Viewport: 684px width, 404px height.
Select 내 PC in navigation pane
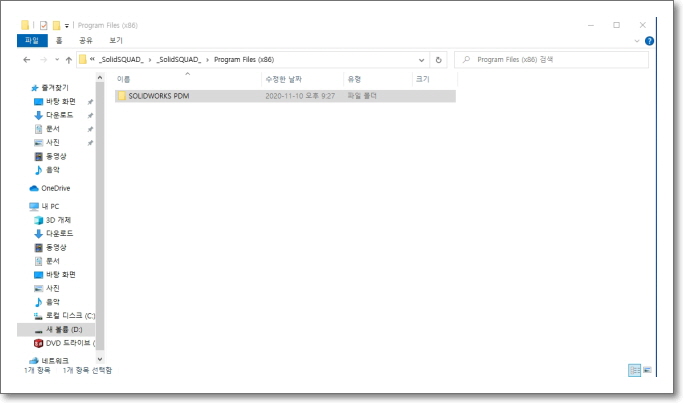pos(50,206)
